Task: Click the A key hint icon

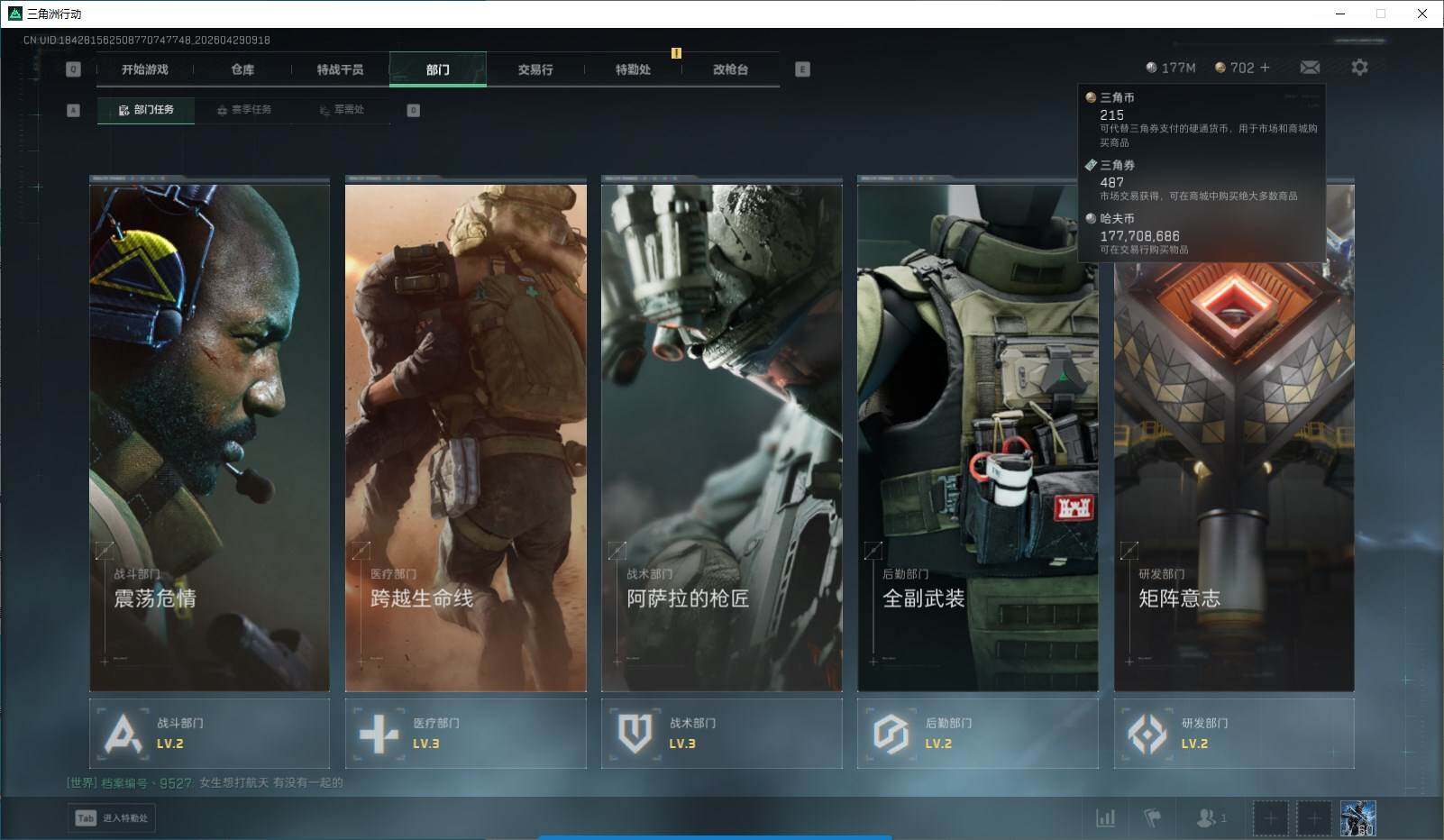Action: 74,110
